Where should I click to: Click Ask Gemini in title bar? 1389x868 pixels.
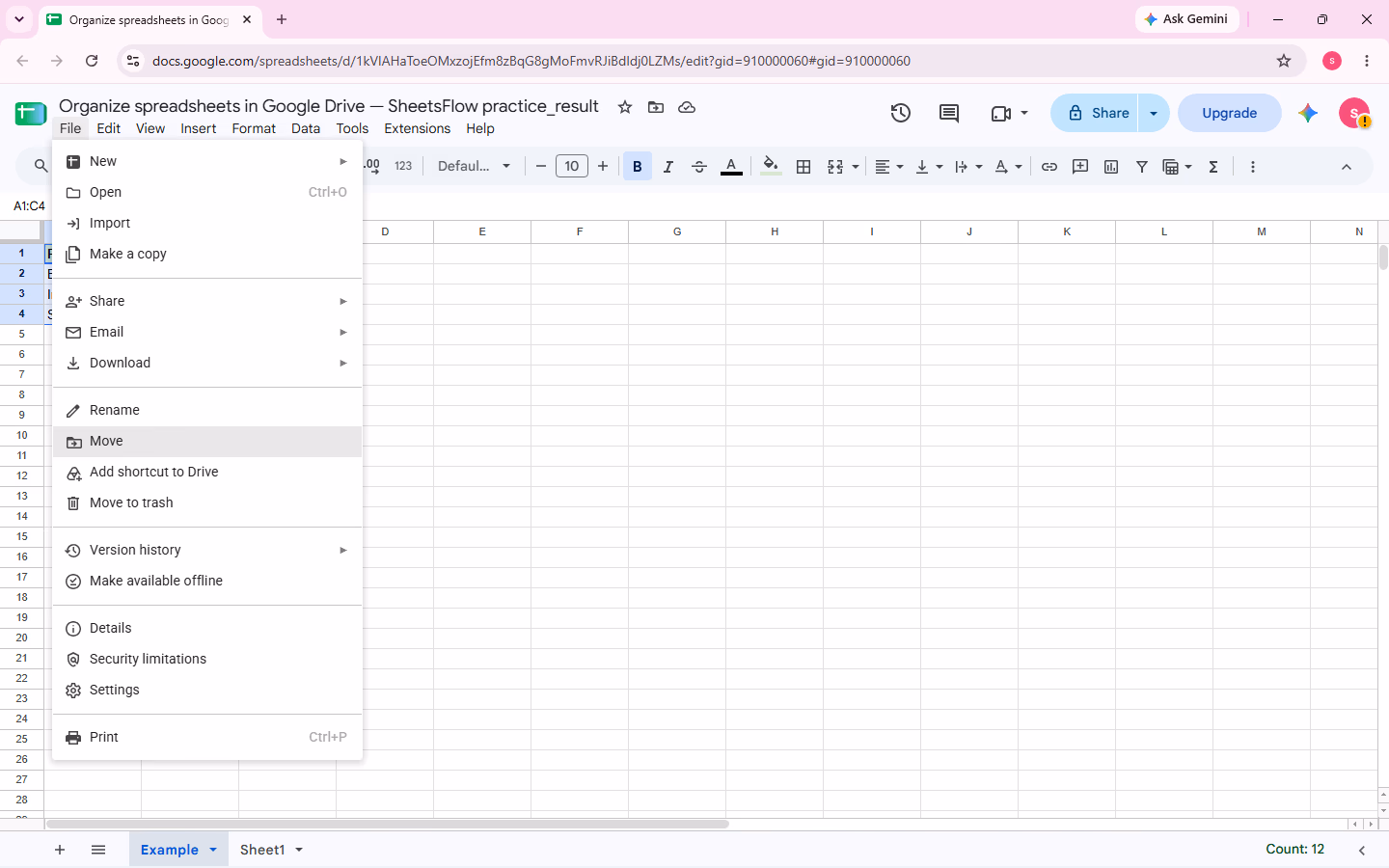(x=1187, y=19)
